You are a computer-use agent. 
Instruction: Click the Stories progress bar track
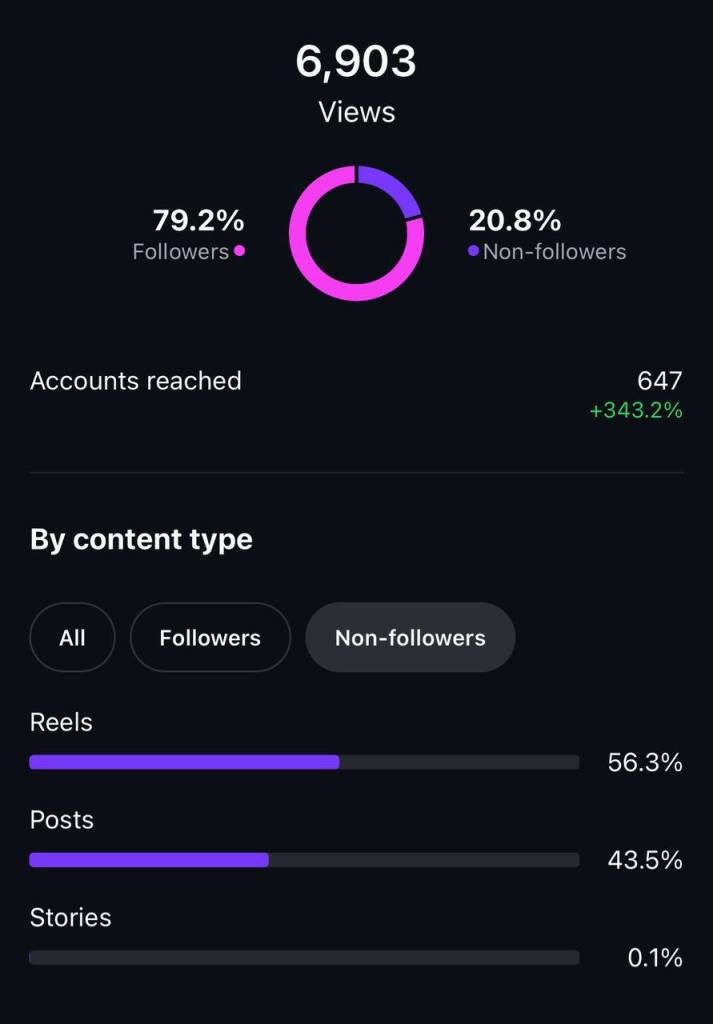tap(304, 957)
